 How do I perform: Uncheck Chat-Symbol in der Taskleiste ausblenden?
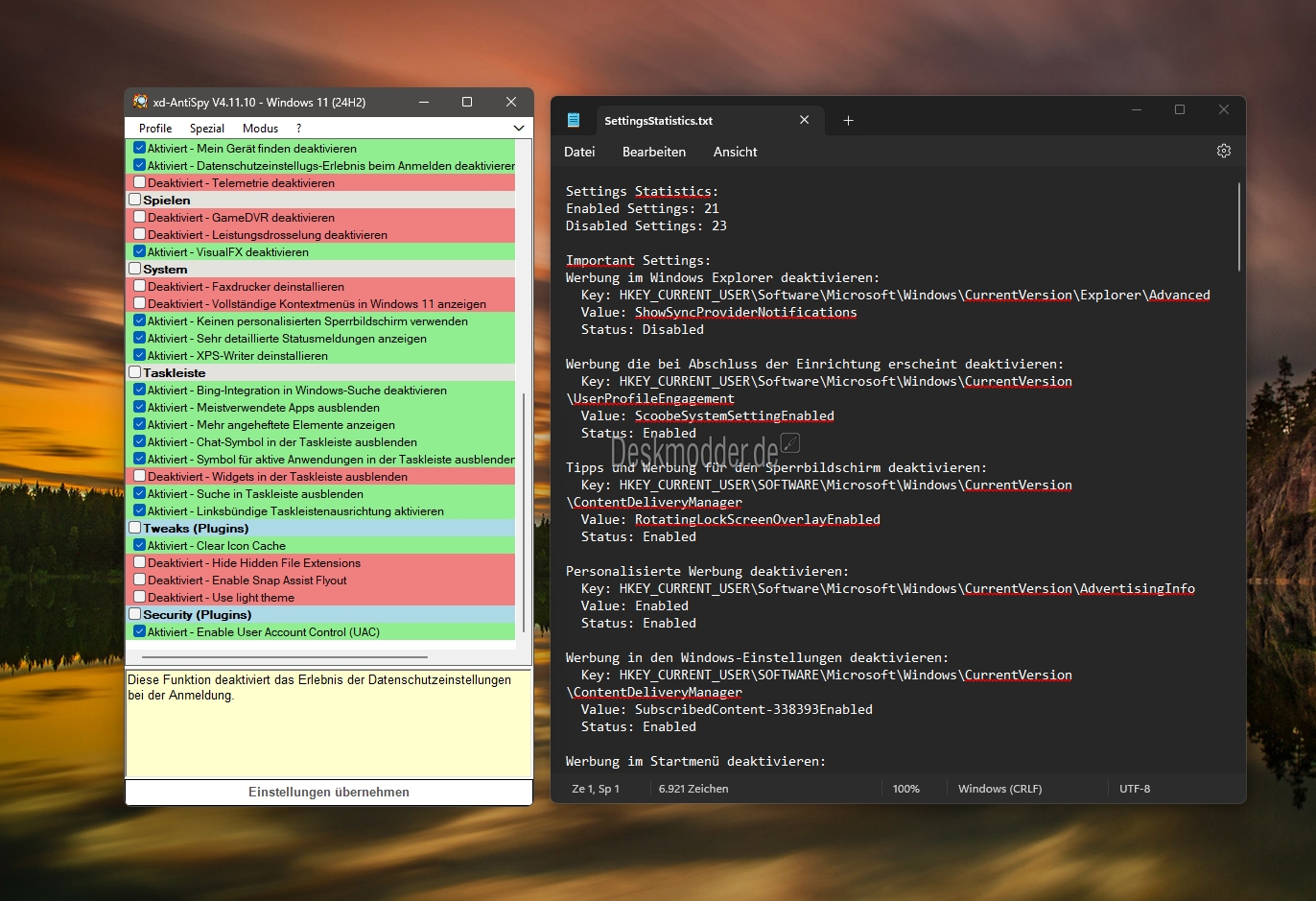point(139,441)
